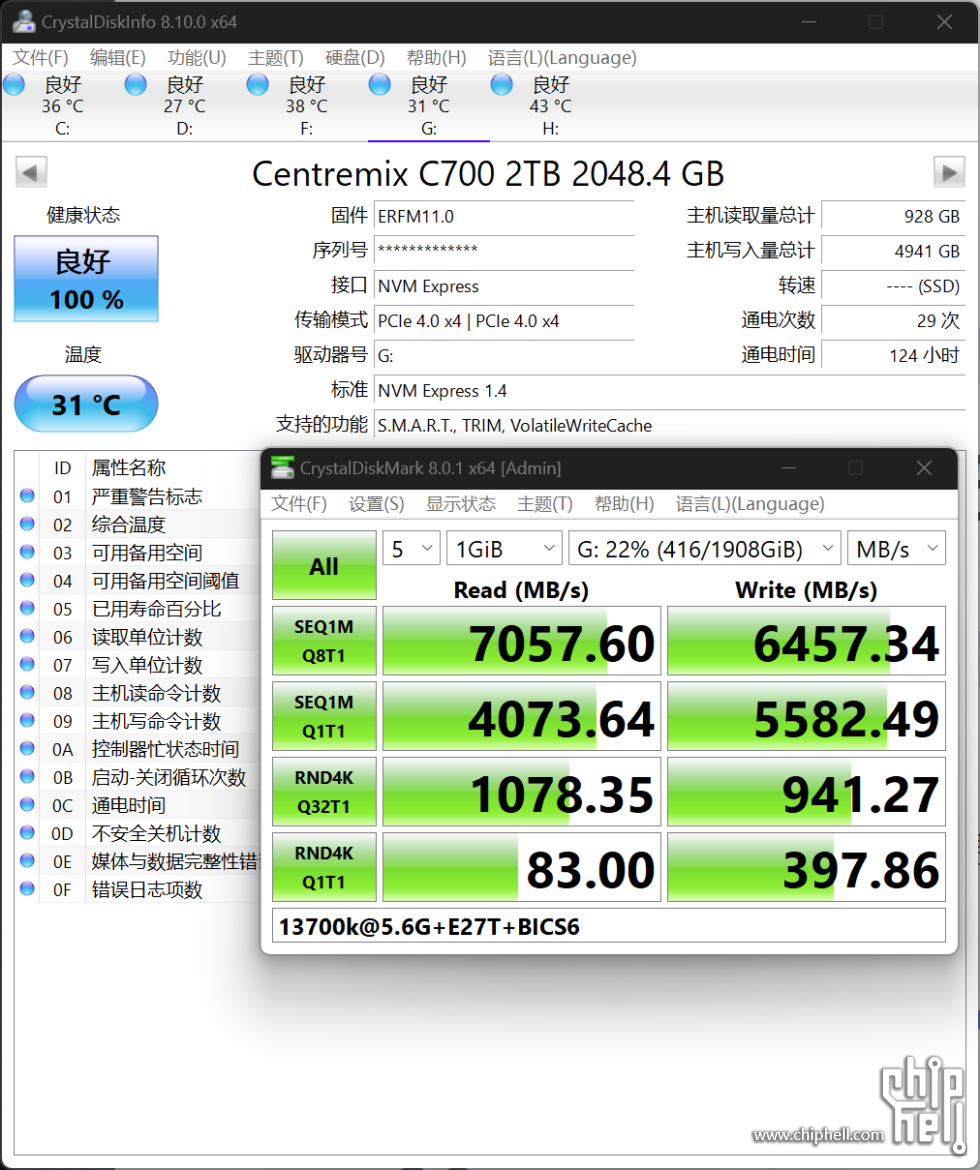Viewport: 980px width, 1170px height.
Task: Click status dot for attribute 01 严重警告标志
Action: pos(28,495)
